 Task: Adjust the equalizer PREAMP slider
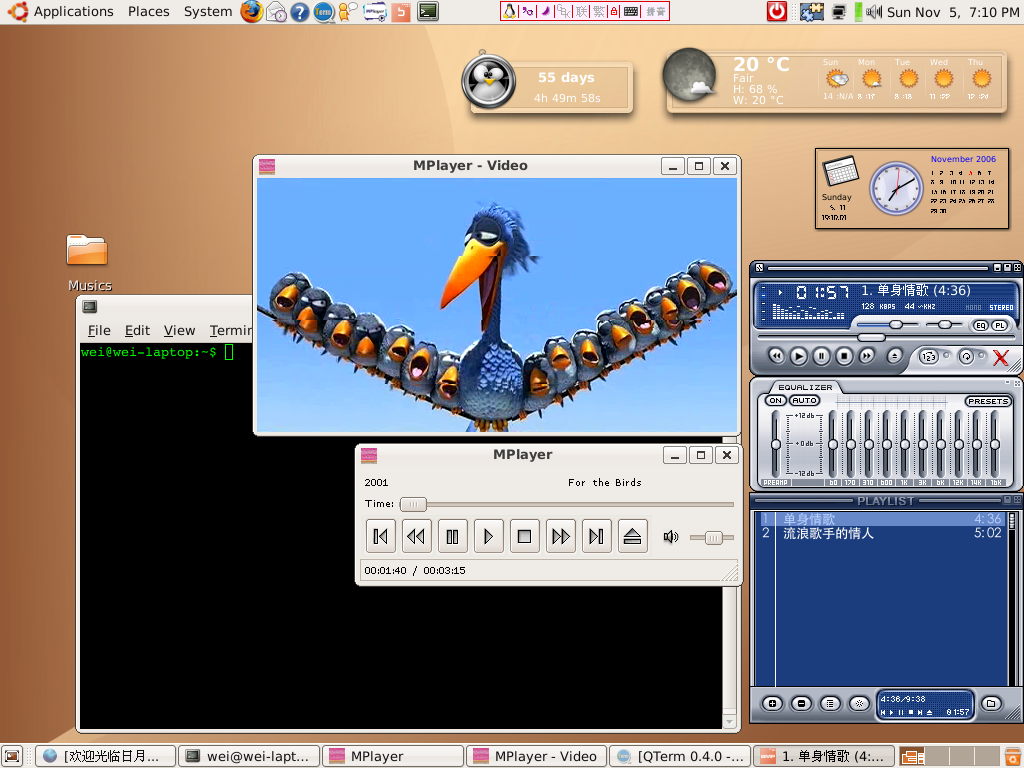[x=775, y=445]
